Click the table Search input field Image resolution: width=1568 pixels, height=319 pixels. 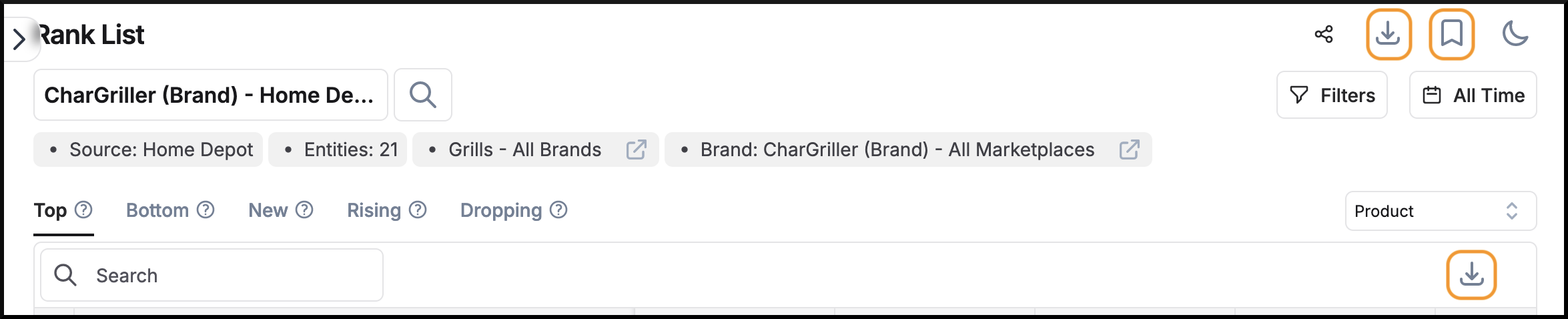[212, 275]
